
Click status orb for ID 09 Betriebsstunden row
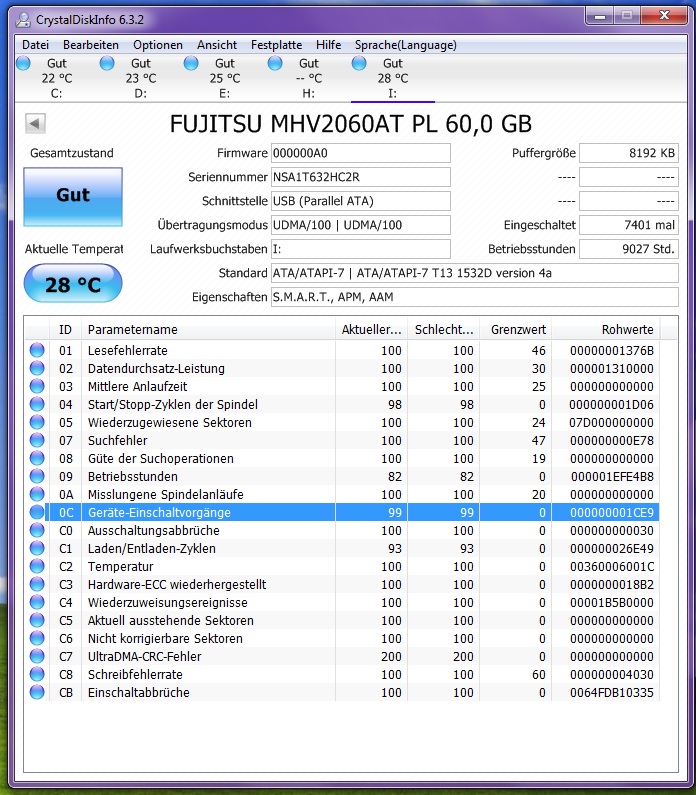pos(37,476)
